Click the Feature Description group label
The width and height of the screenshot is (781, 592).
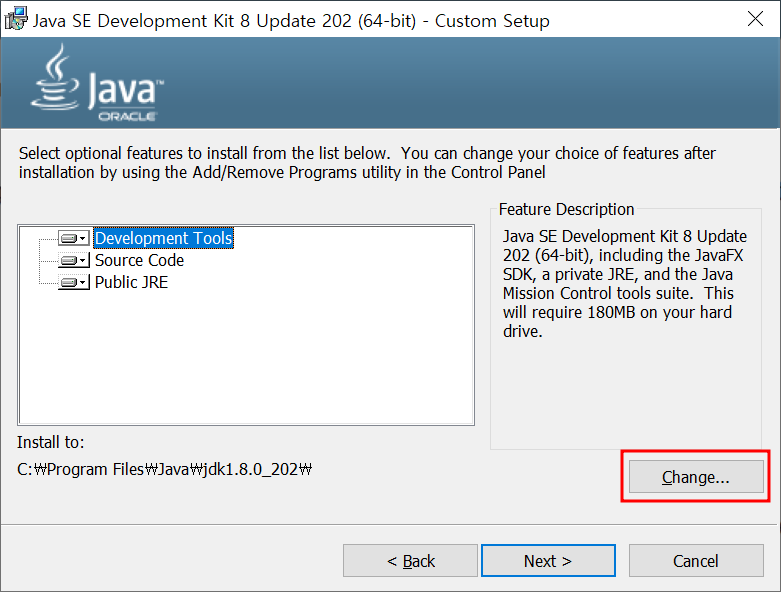click(x=566, y=209)
